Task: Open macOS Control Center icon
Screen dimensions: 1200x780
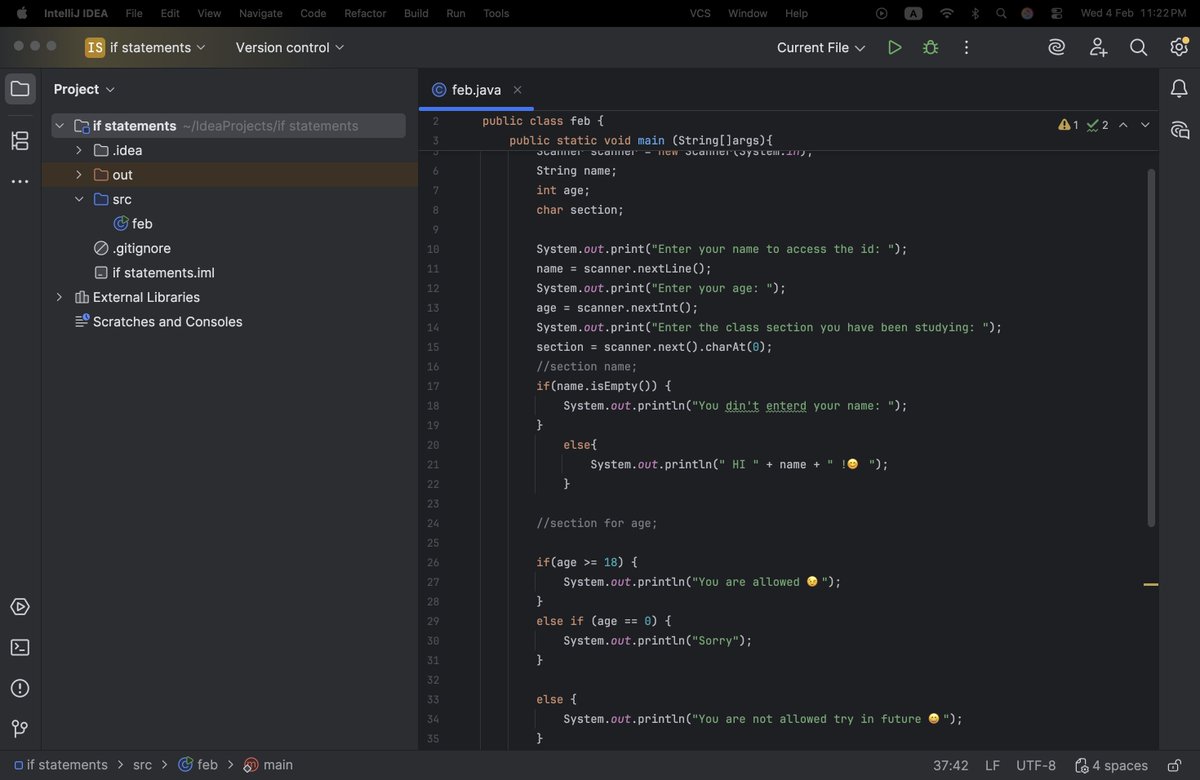Action: (x=1056, y=13)
